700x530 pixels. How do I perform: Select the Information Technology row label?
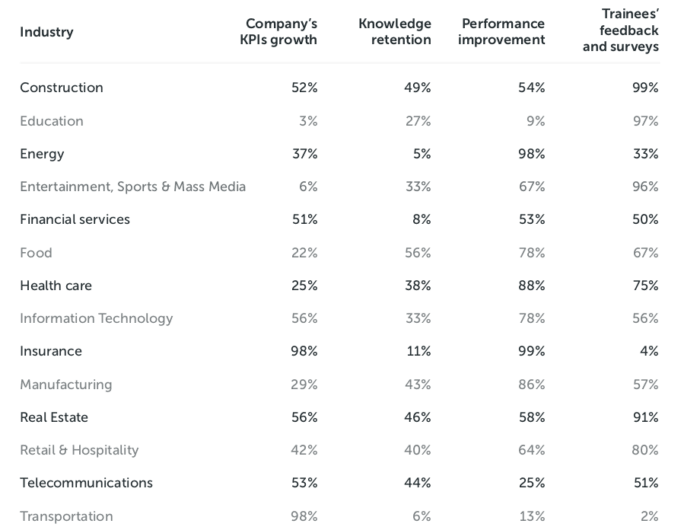click(96, 319)
